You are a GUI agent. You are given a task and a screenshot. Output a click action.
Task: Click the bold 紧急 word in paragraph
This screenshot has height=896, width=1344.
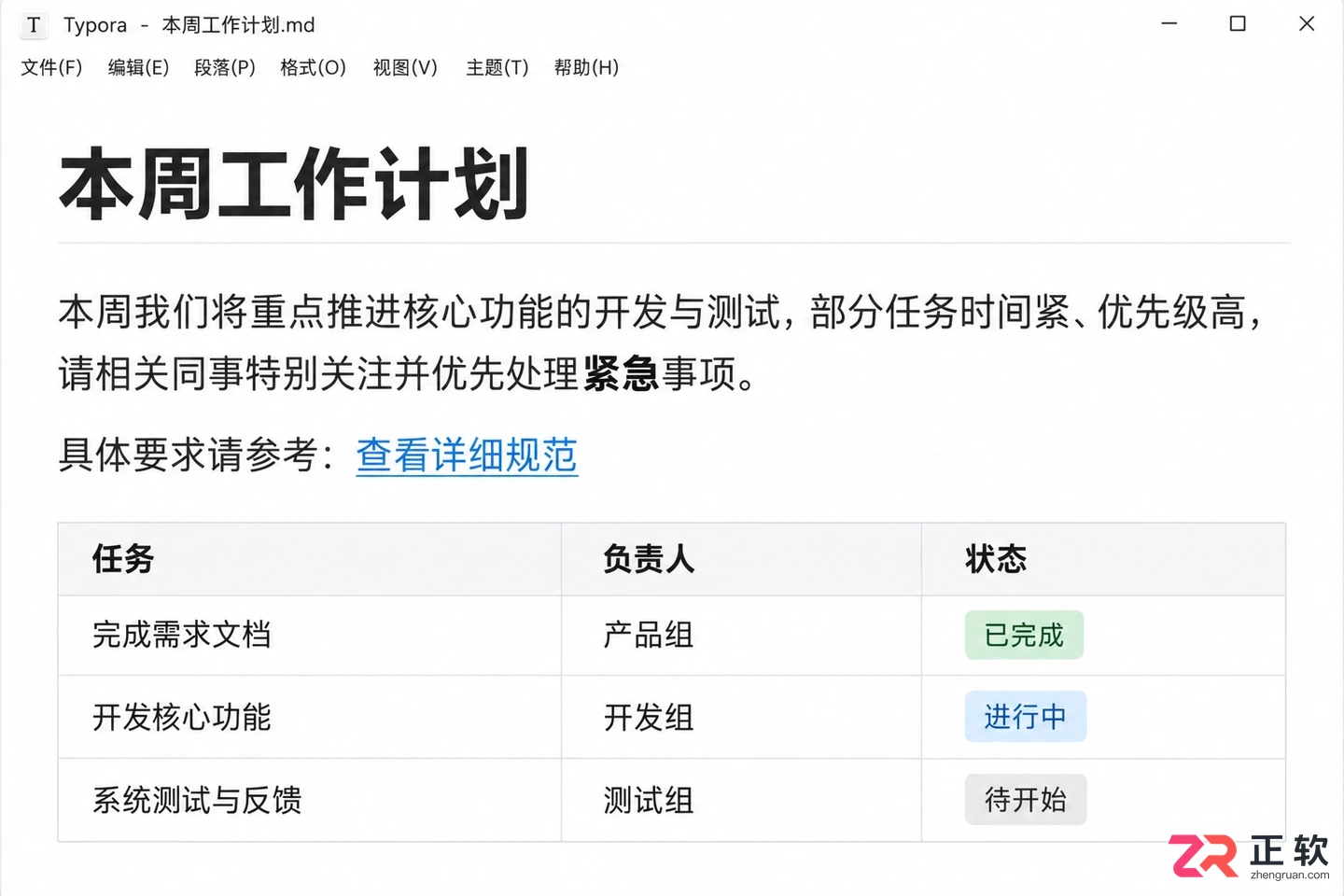click(x=622, y=373)
